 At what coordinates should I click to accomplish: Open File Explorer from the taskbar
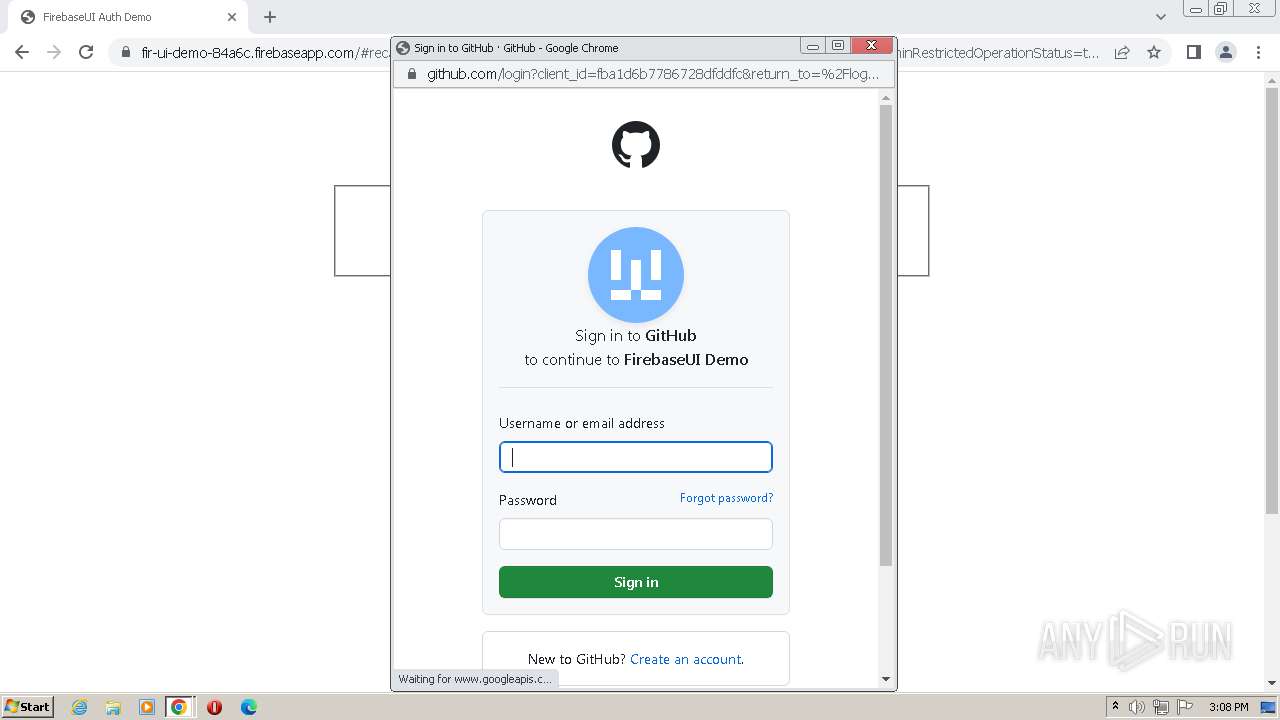click(113, 707)
